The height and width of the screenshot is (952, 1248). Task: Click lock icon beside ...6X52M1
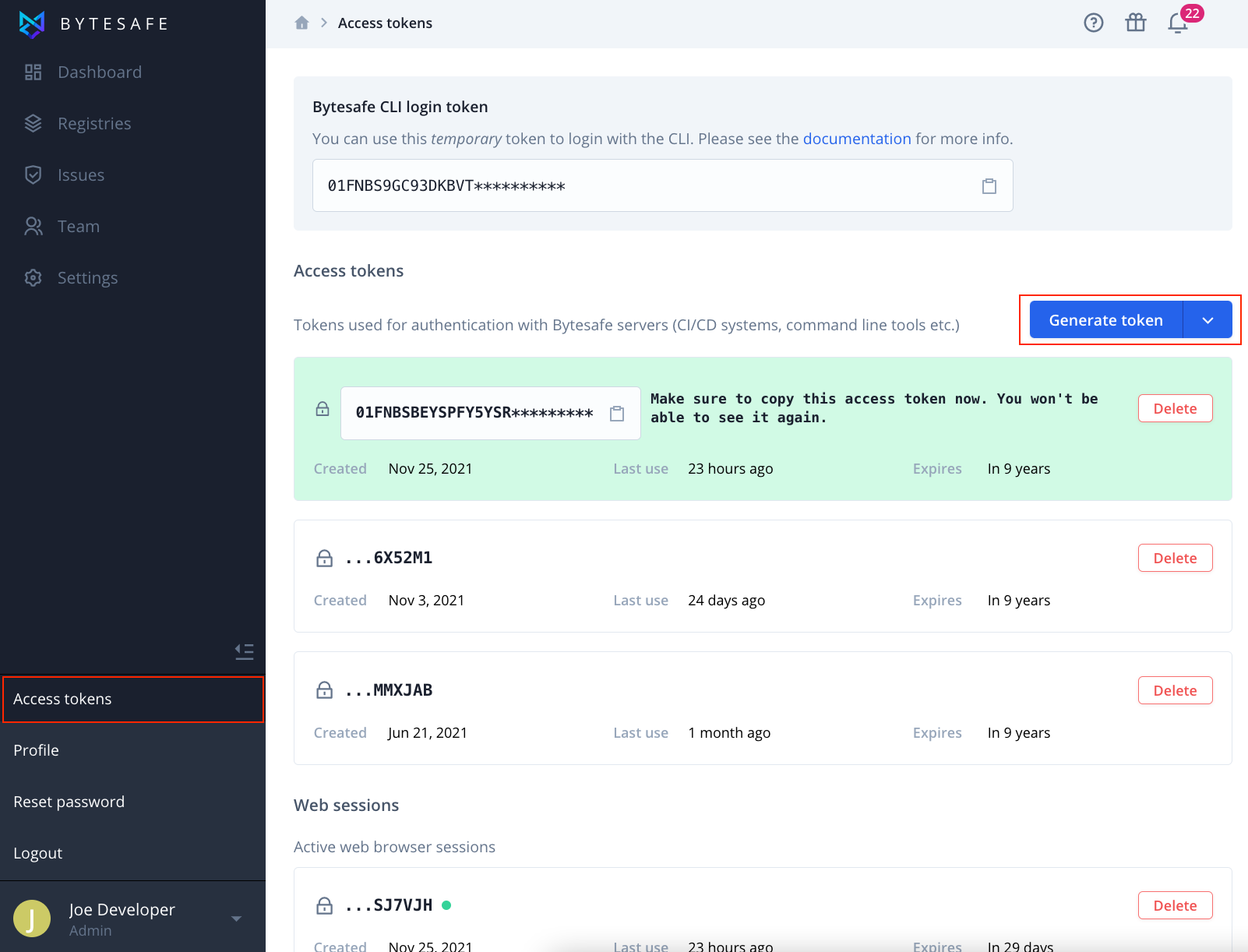(x=324, y=559)
